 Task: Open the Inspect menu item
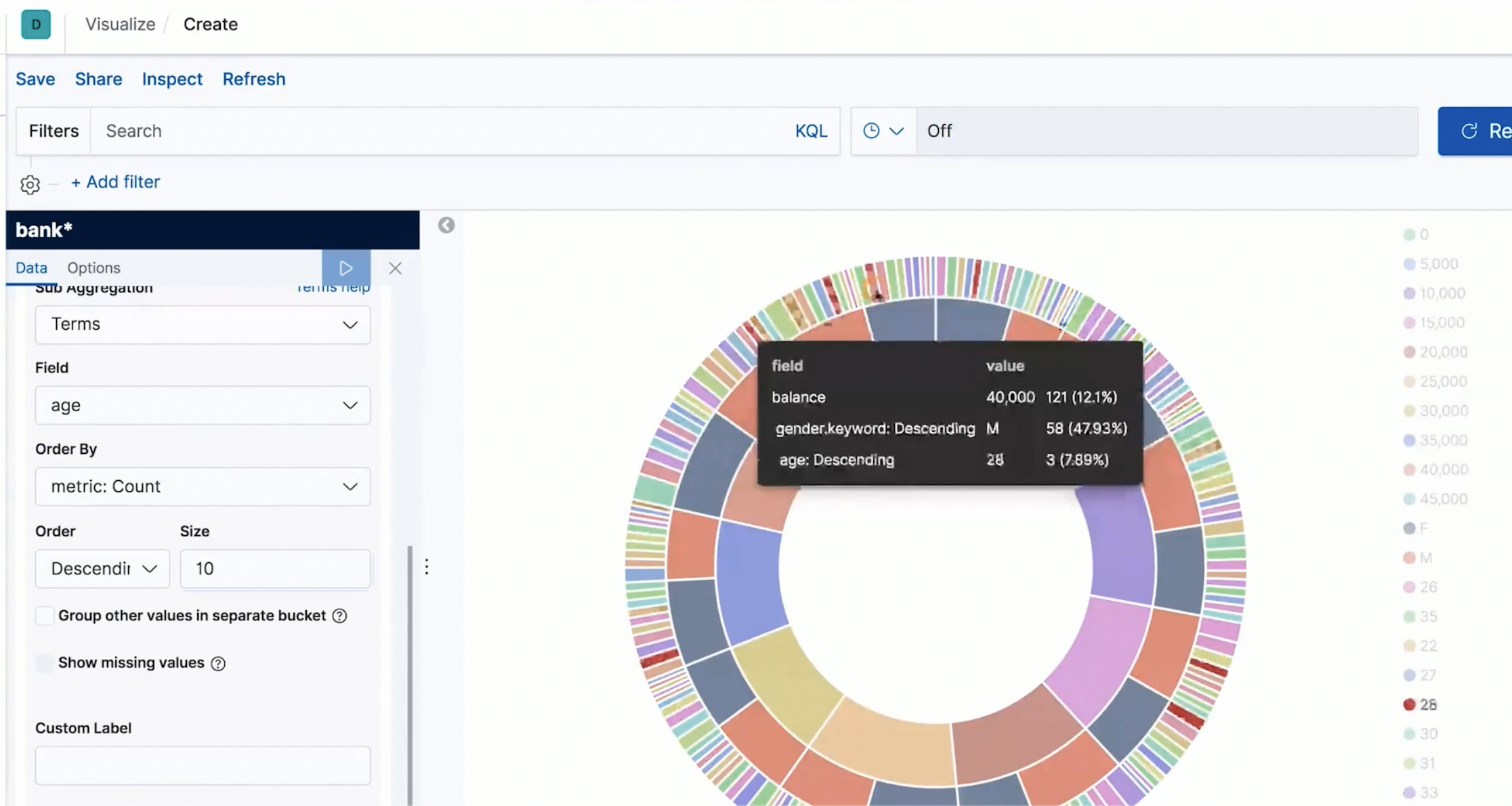pos(172,79)
